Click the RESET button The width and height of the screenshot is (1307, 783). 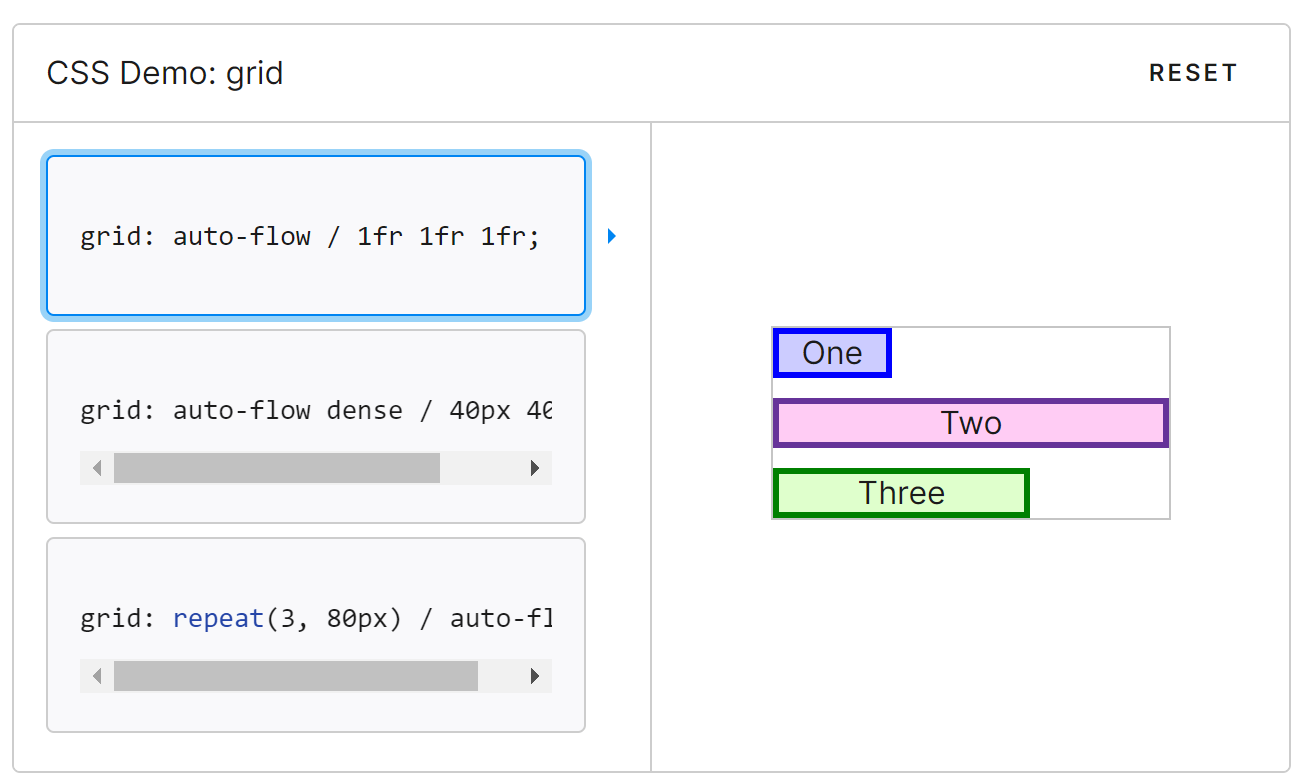(x=1193, y=73)
